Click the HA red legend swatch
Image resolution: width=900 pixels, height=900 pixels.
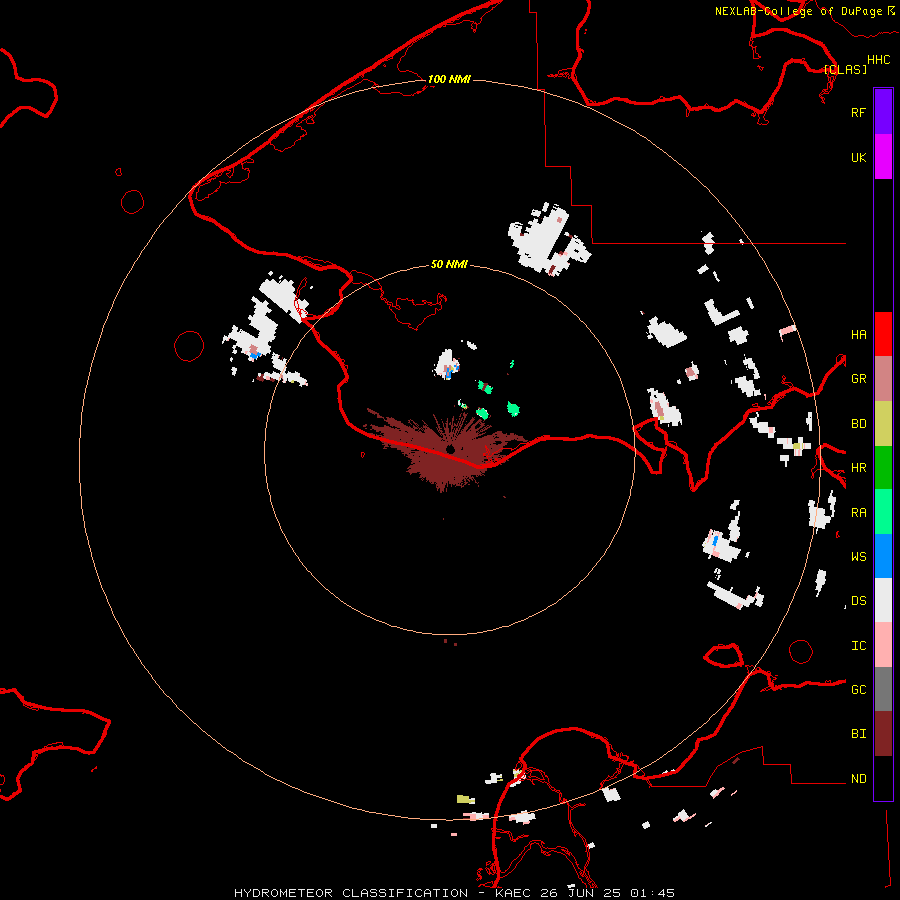(x=883, y=334)
